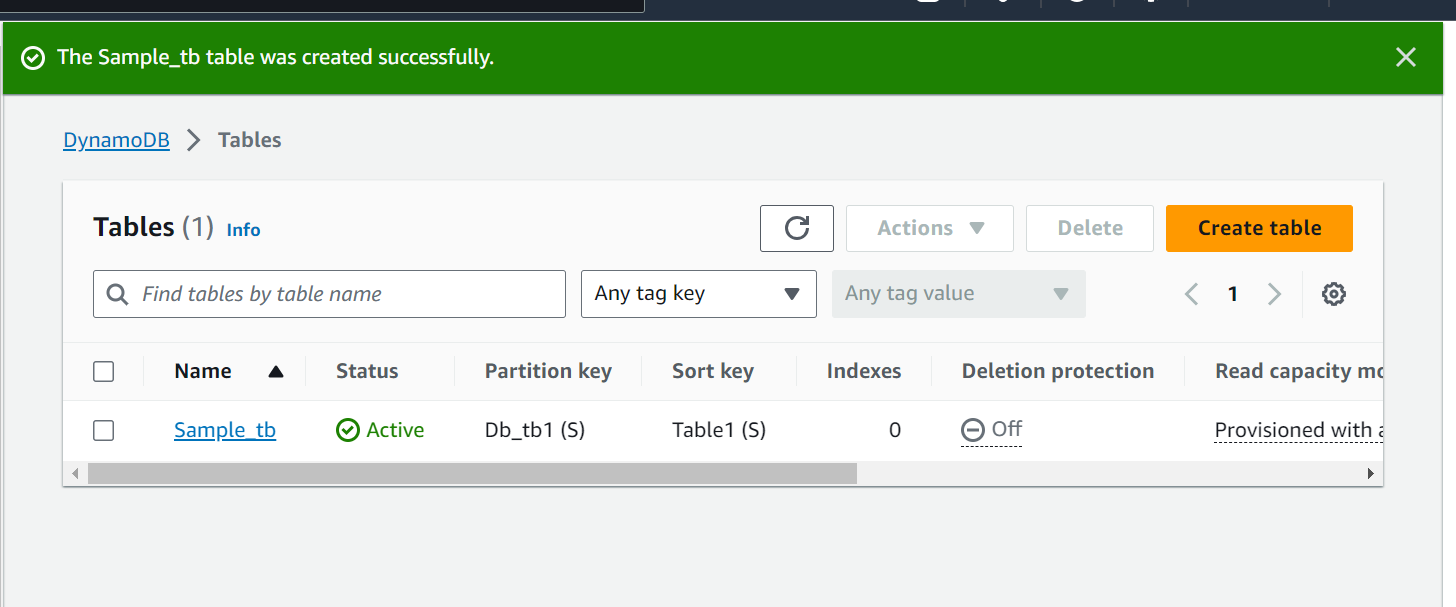Focus the Find tables by name field
The width and height of the screenshot is (1456, 607).
pyautogui.click(x=329, y=294)
